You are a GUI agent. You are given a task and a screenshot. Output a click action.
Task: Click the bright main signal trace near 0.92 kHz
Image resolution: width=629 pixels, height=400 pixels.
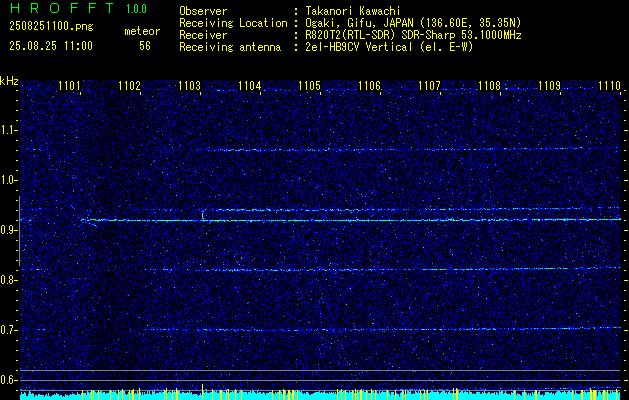pyautogui.click(x=351, y=220)
